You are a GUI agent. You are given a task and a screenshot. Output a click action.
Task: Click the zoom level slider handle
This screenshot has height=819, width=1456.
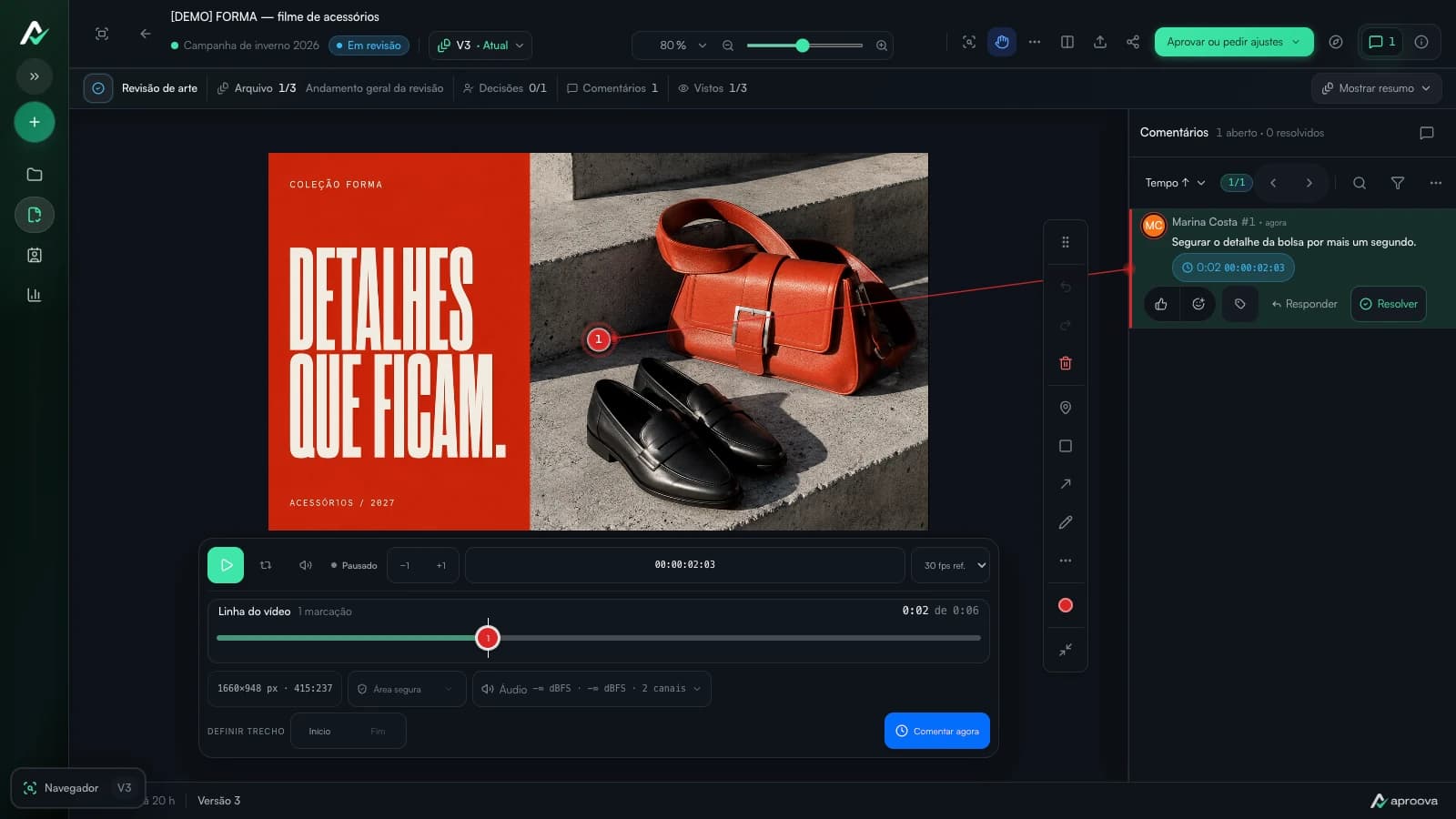[803, 45]
